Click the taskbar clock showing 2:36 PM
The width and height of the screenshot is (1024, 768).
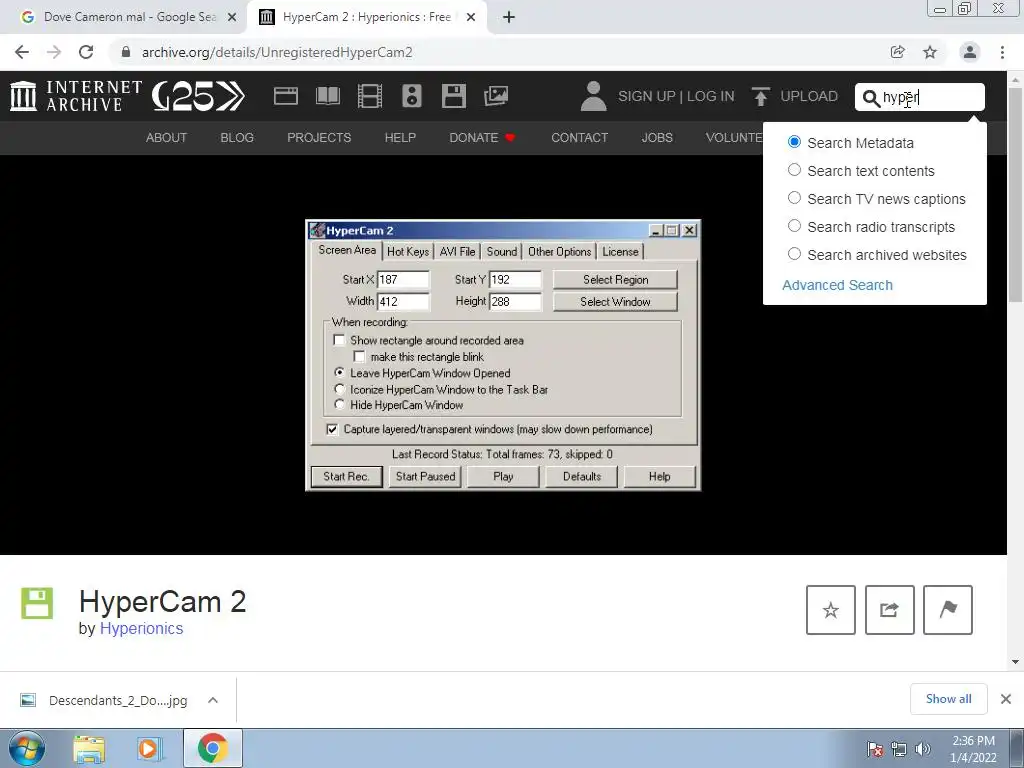[973, 749]
